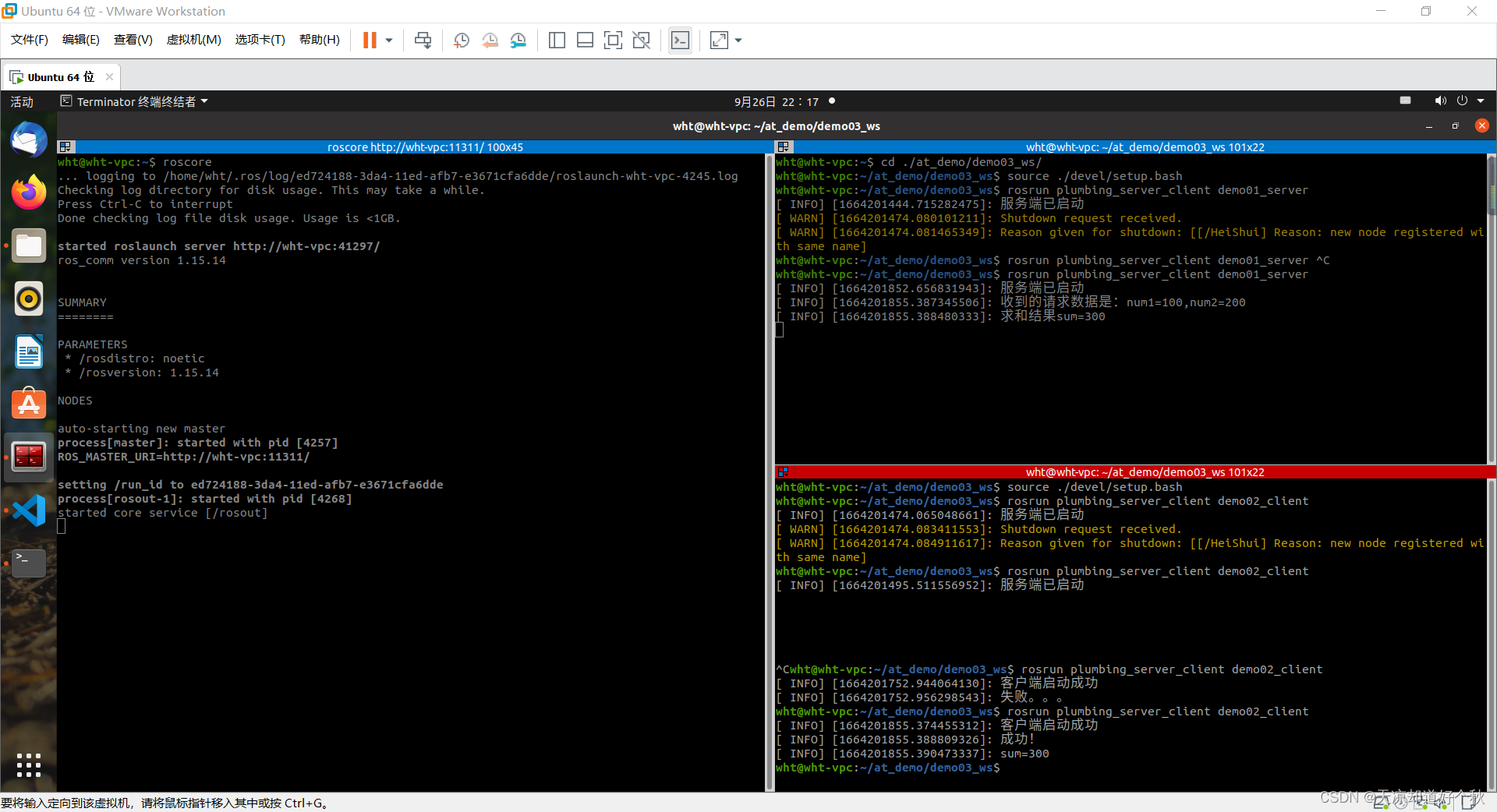
Task: Open Visual Studio Code from the dock
Action: coord(29,510)
